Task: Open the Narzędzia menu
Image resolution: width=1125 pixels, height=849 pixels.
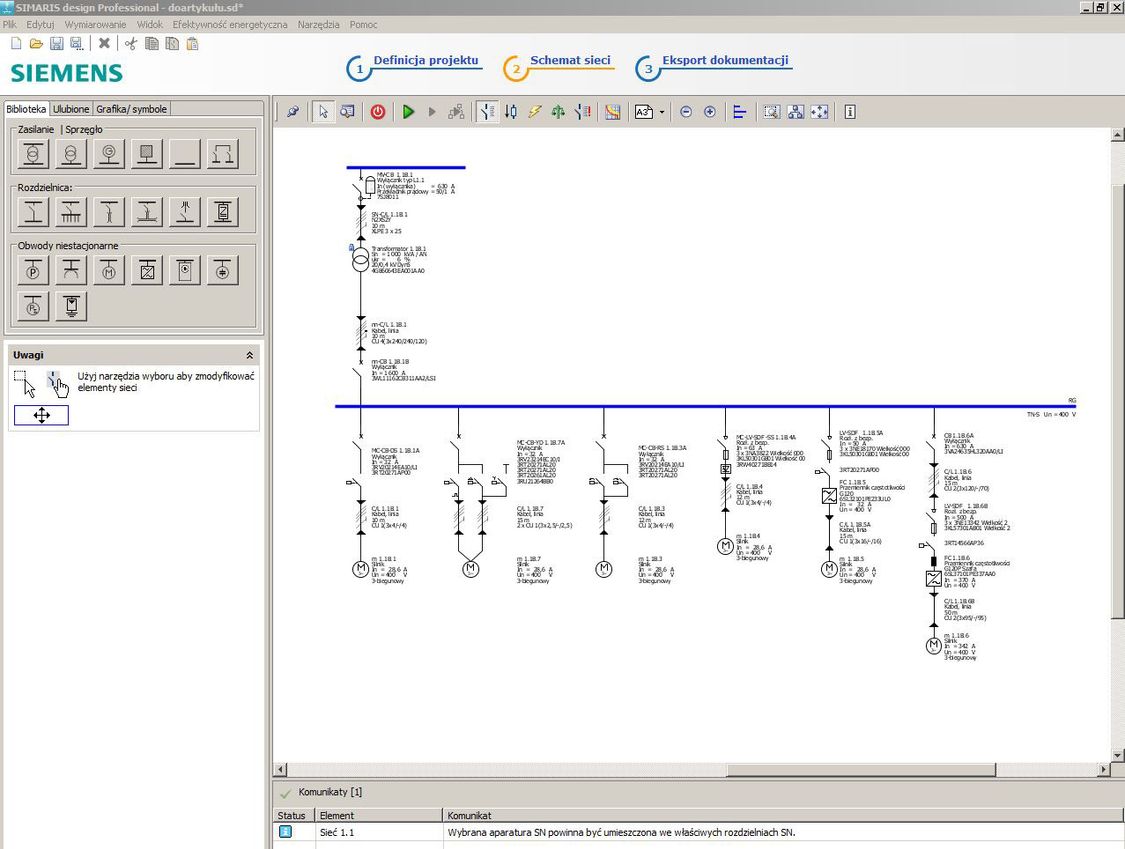Action: point(319,24)
